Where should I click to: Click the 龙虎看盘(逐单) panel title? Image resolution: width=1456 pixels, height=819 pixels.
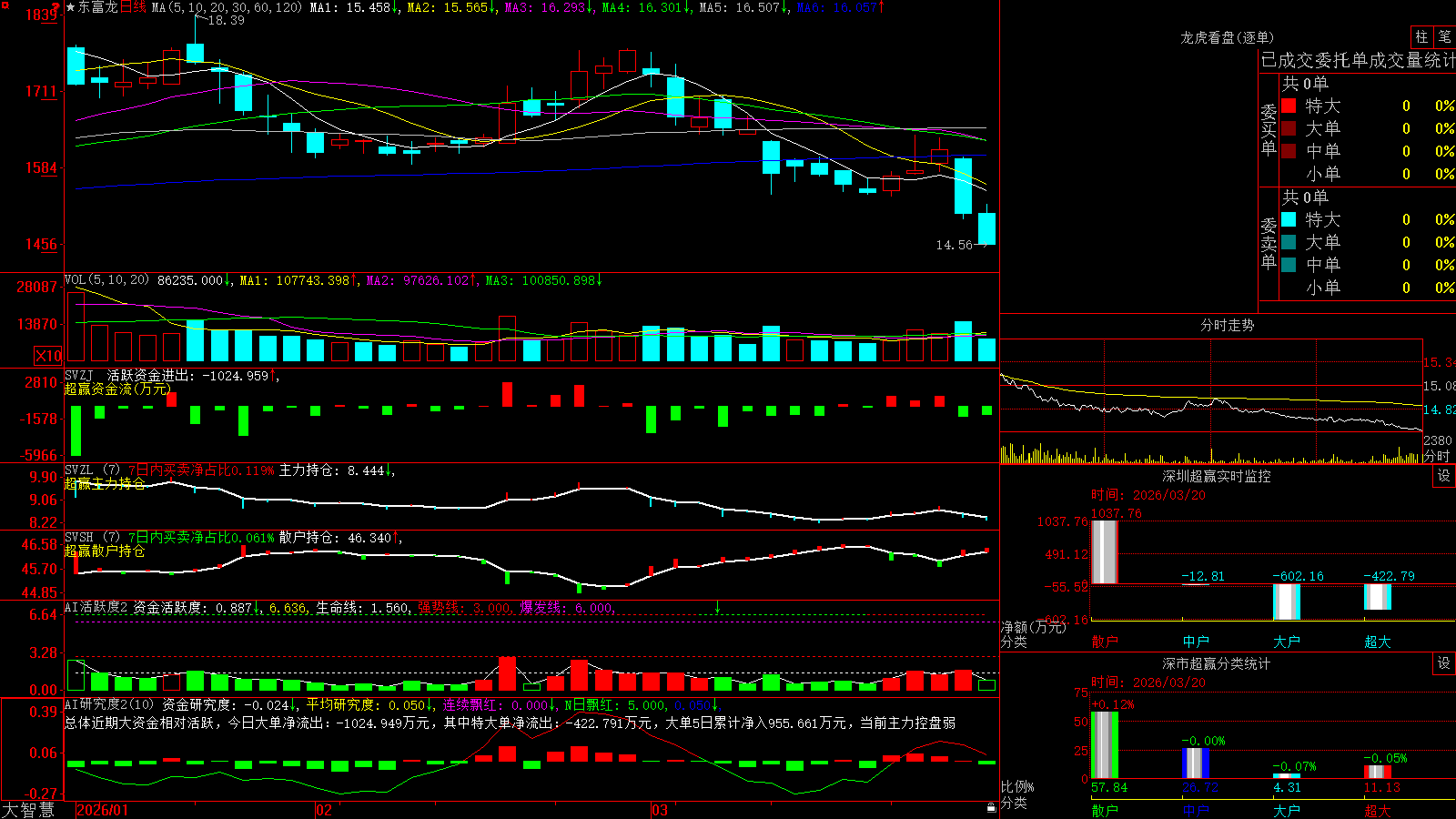click(x=1228, y=37)
